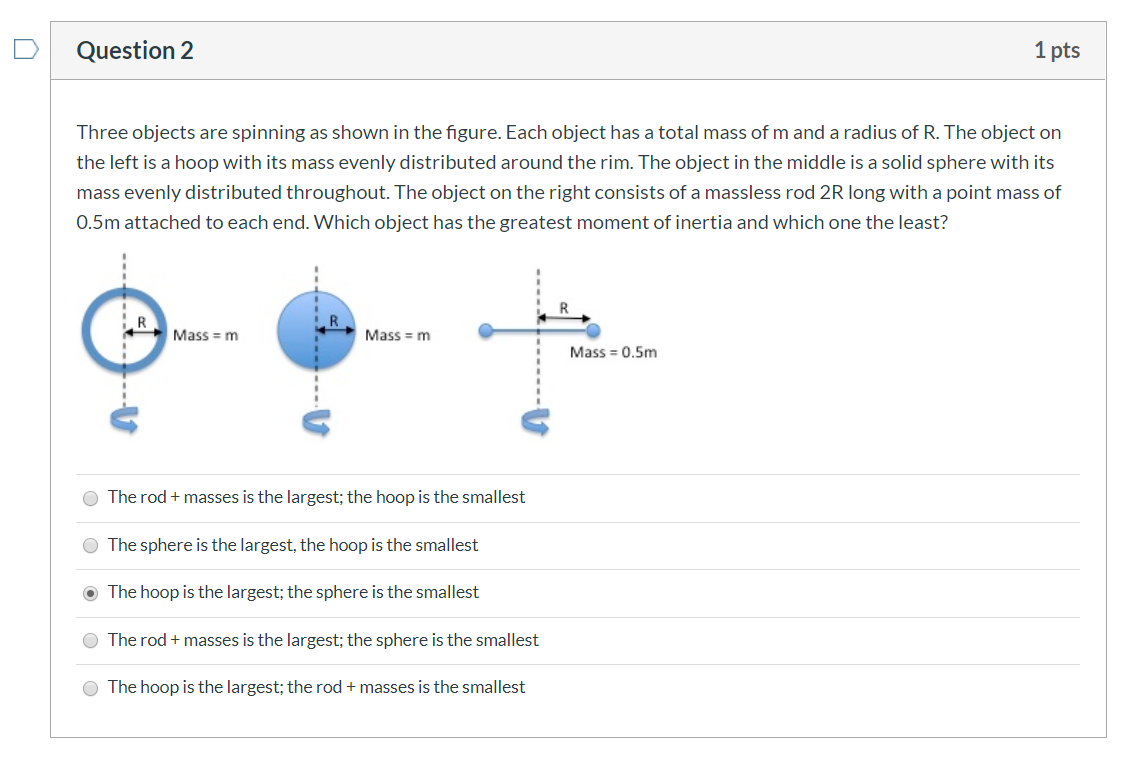Select answer stating rod + masses largest, sphere smallest

(x=90, y=640)
